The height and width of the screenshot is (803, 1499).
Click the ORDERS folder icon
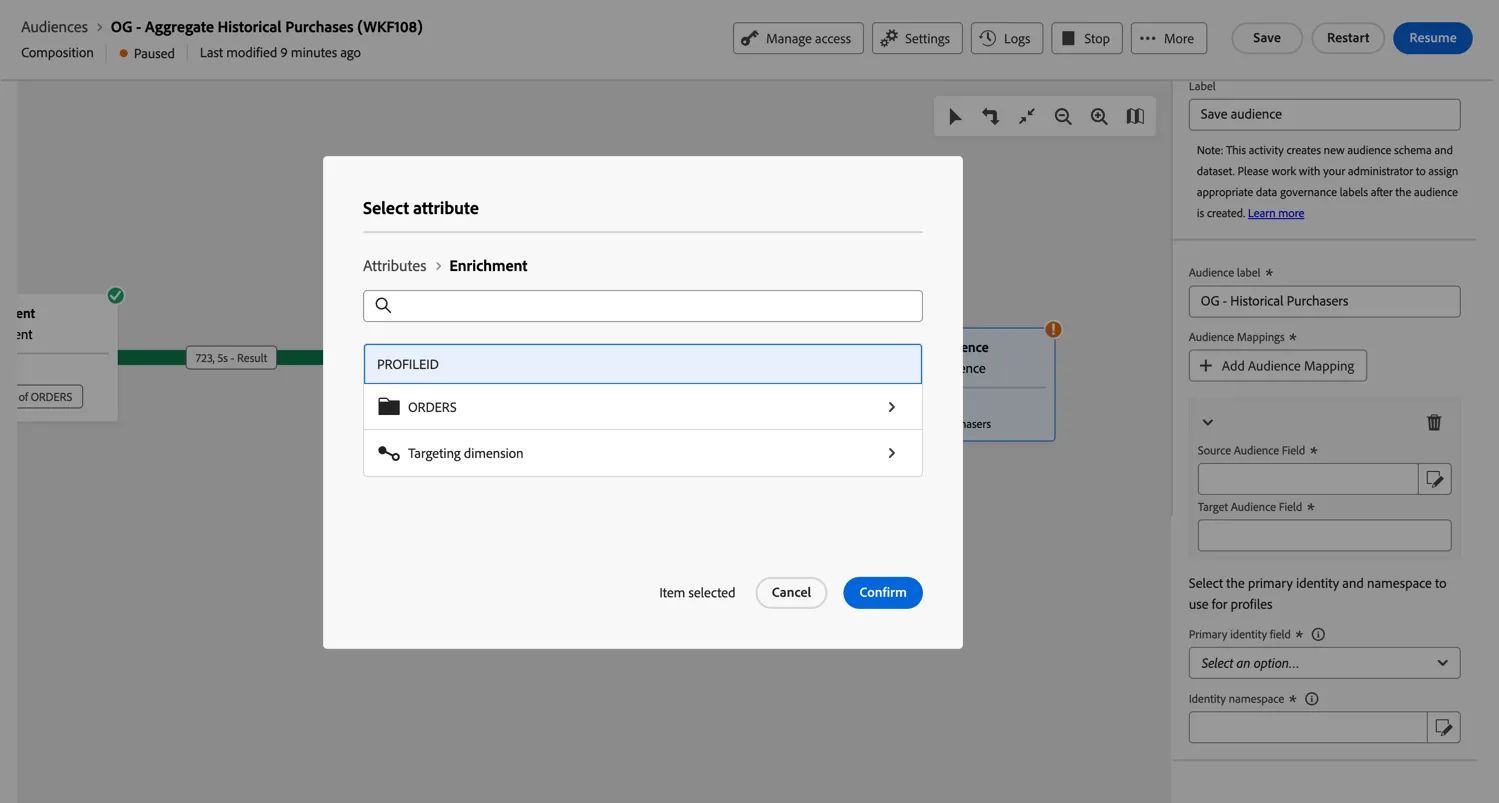click(x=389, y=407)
